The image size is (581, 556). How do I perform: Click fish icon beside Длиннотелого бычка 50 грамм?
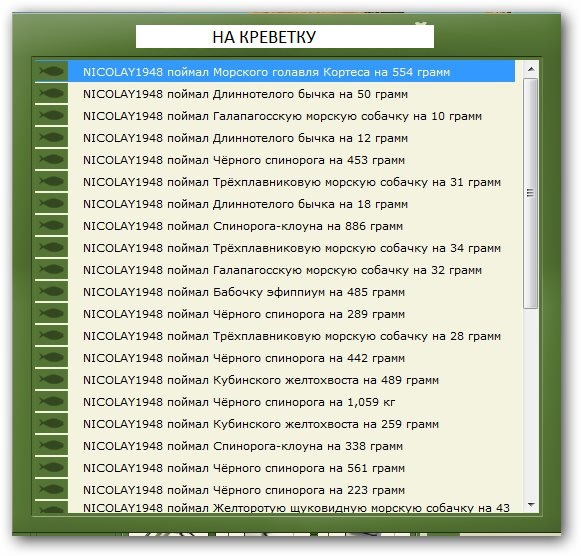coord(52,93)
